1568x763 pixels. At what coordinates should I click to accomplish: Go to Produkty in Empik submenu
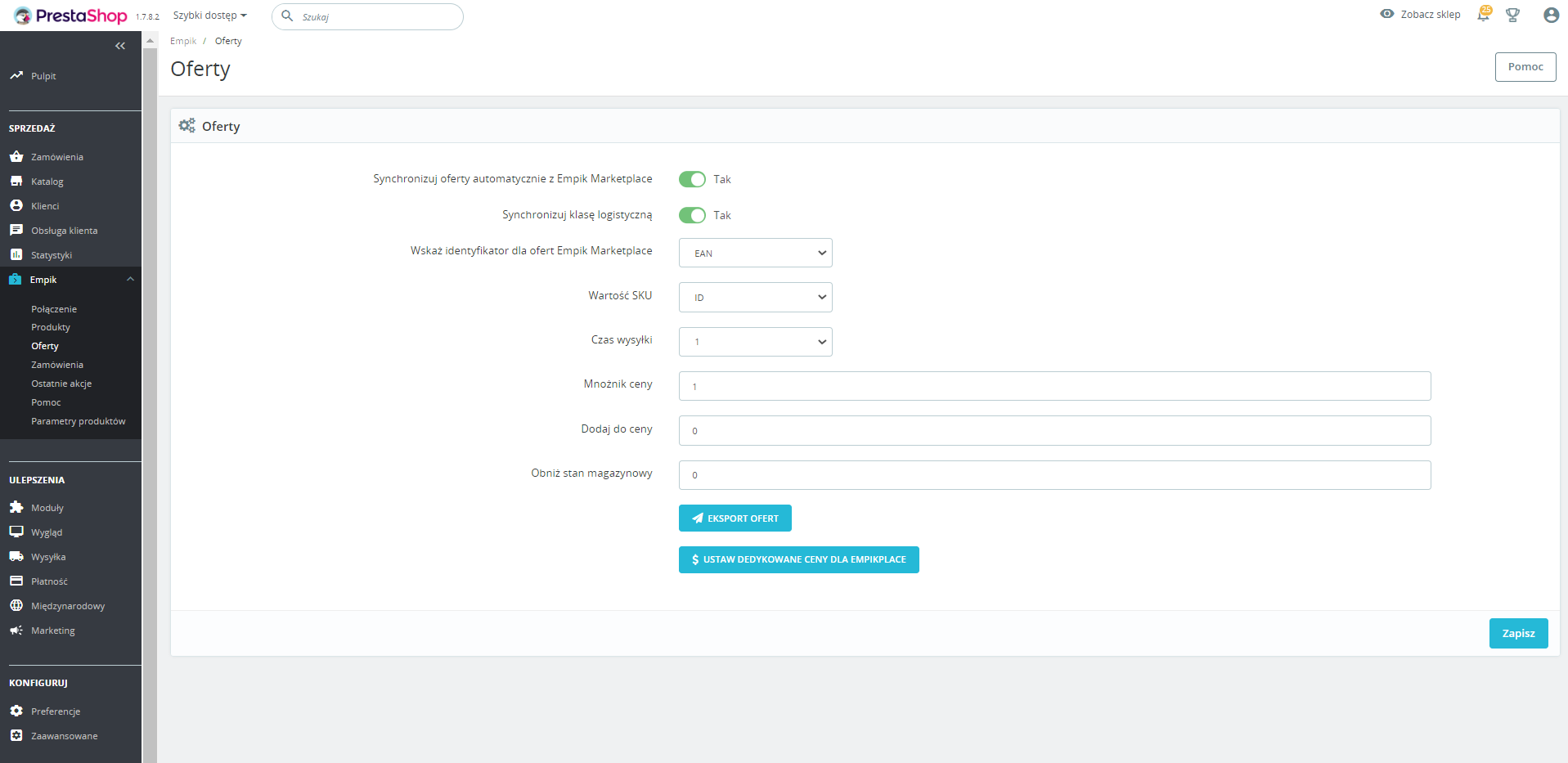[x=51, y=327]
